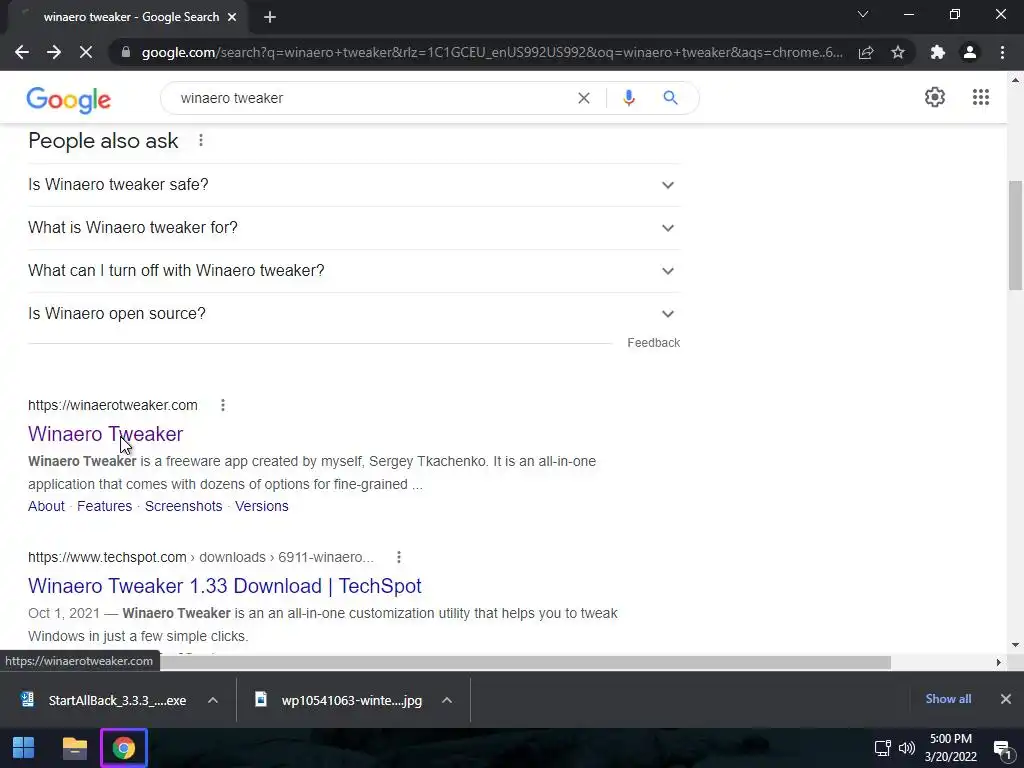Stop loading the page
Screen dimensions: 1024x768
[86, 52]
